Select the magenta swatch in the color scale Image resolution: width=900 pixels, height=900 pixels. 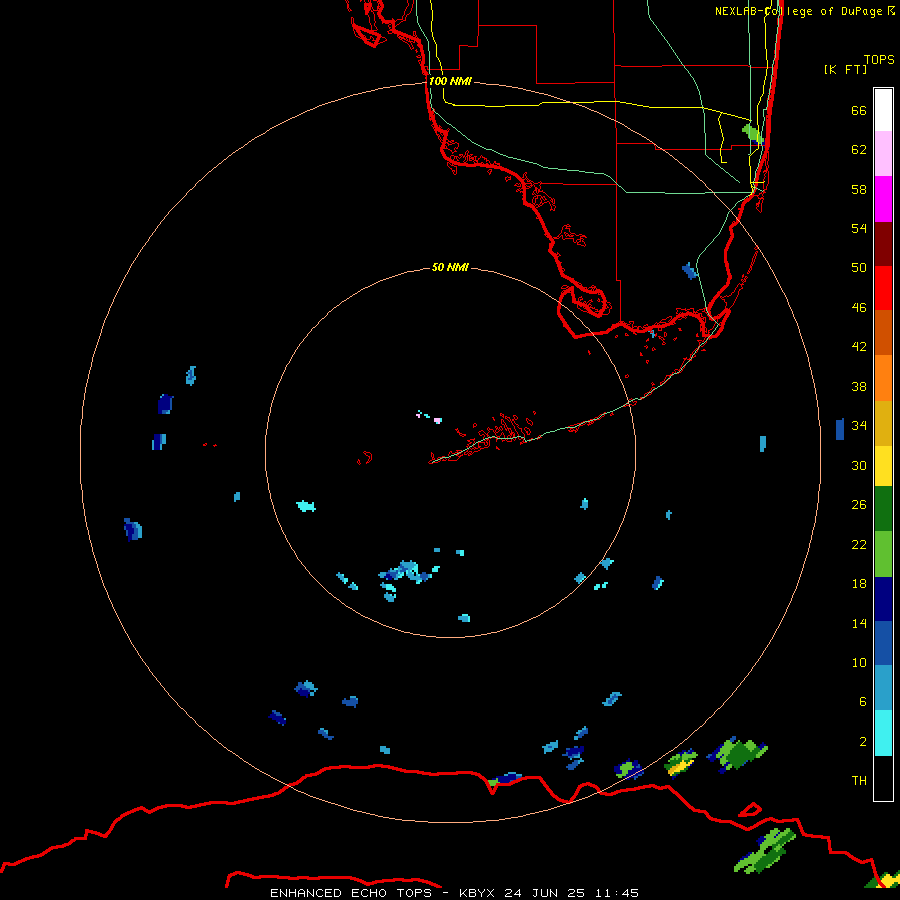click(883, 199)
